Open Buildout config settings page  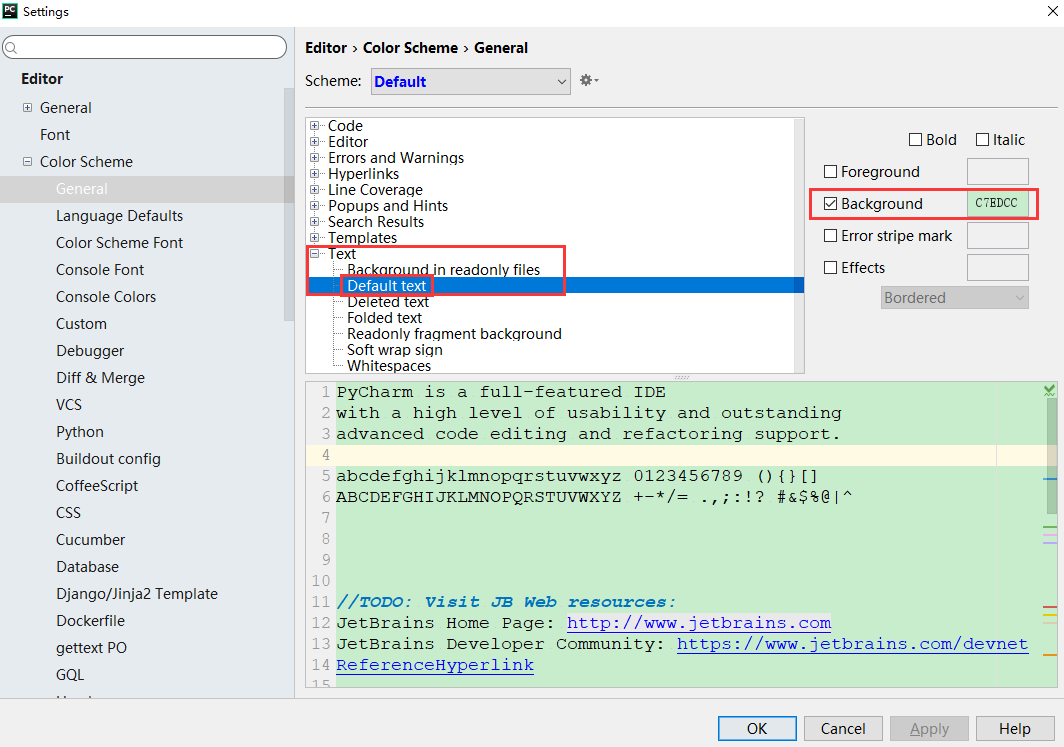(x=109, y=459)
